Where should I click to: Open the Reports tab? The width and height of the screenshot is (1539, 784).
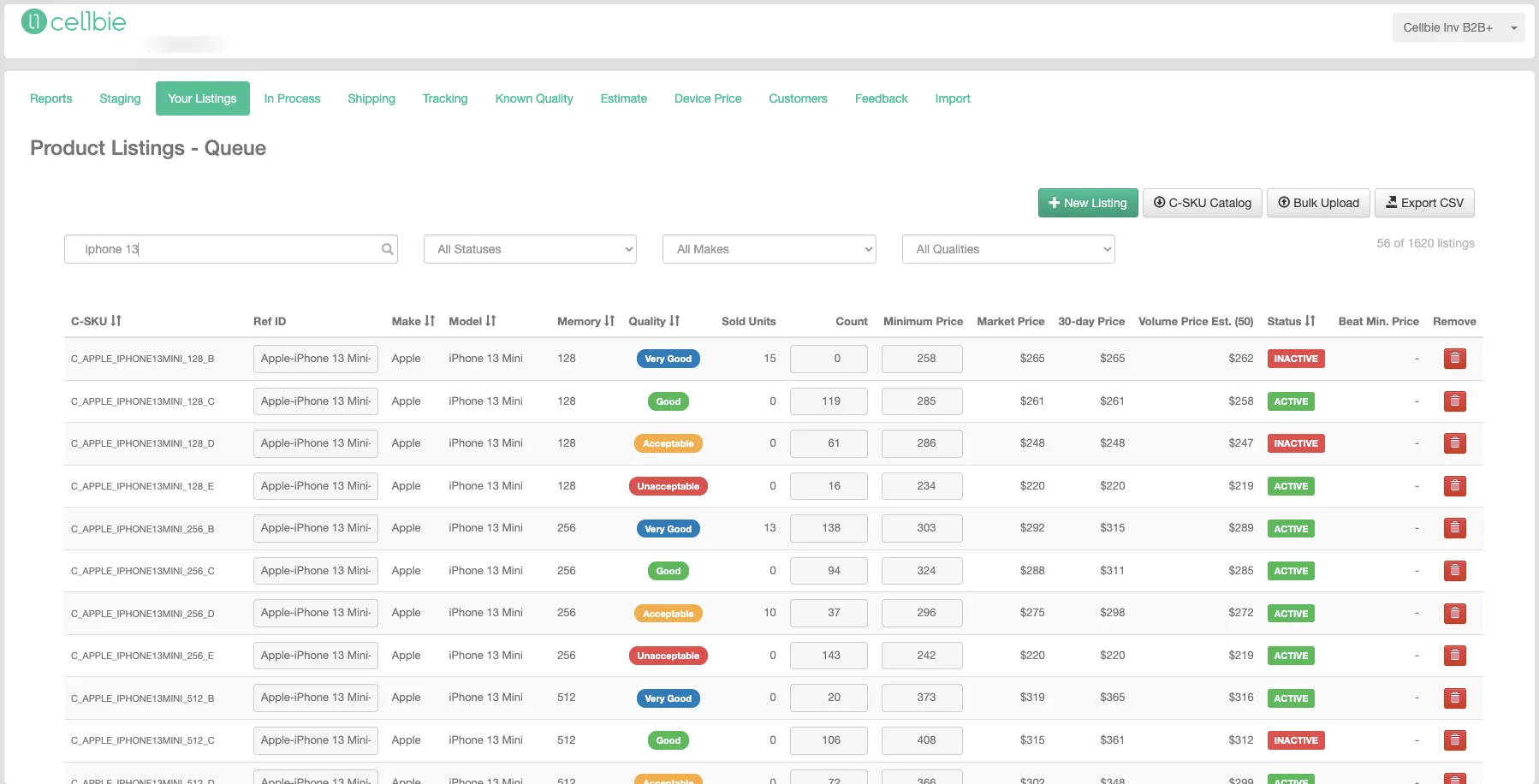[51, 98]
